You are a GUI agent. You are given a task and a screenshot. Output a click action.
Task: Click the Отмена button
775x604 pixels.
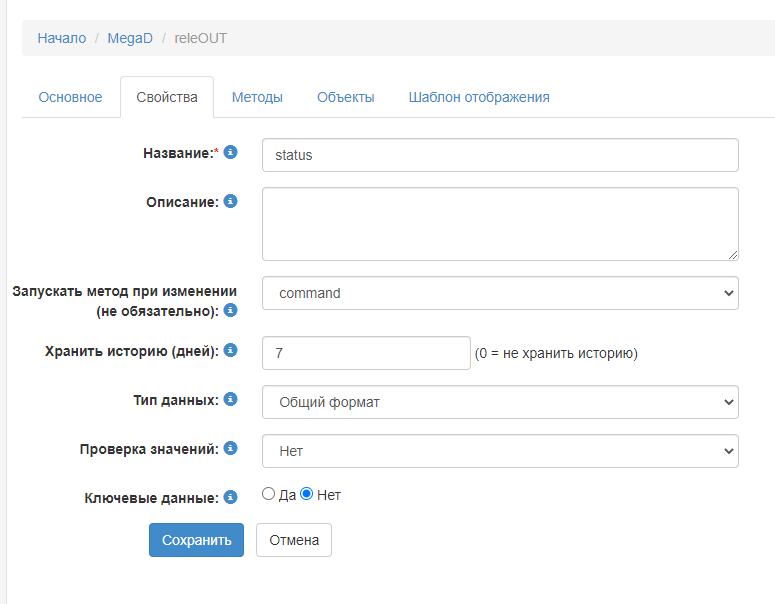[x=293, y=540]
